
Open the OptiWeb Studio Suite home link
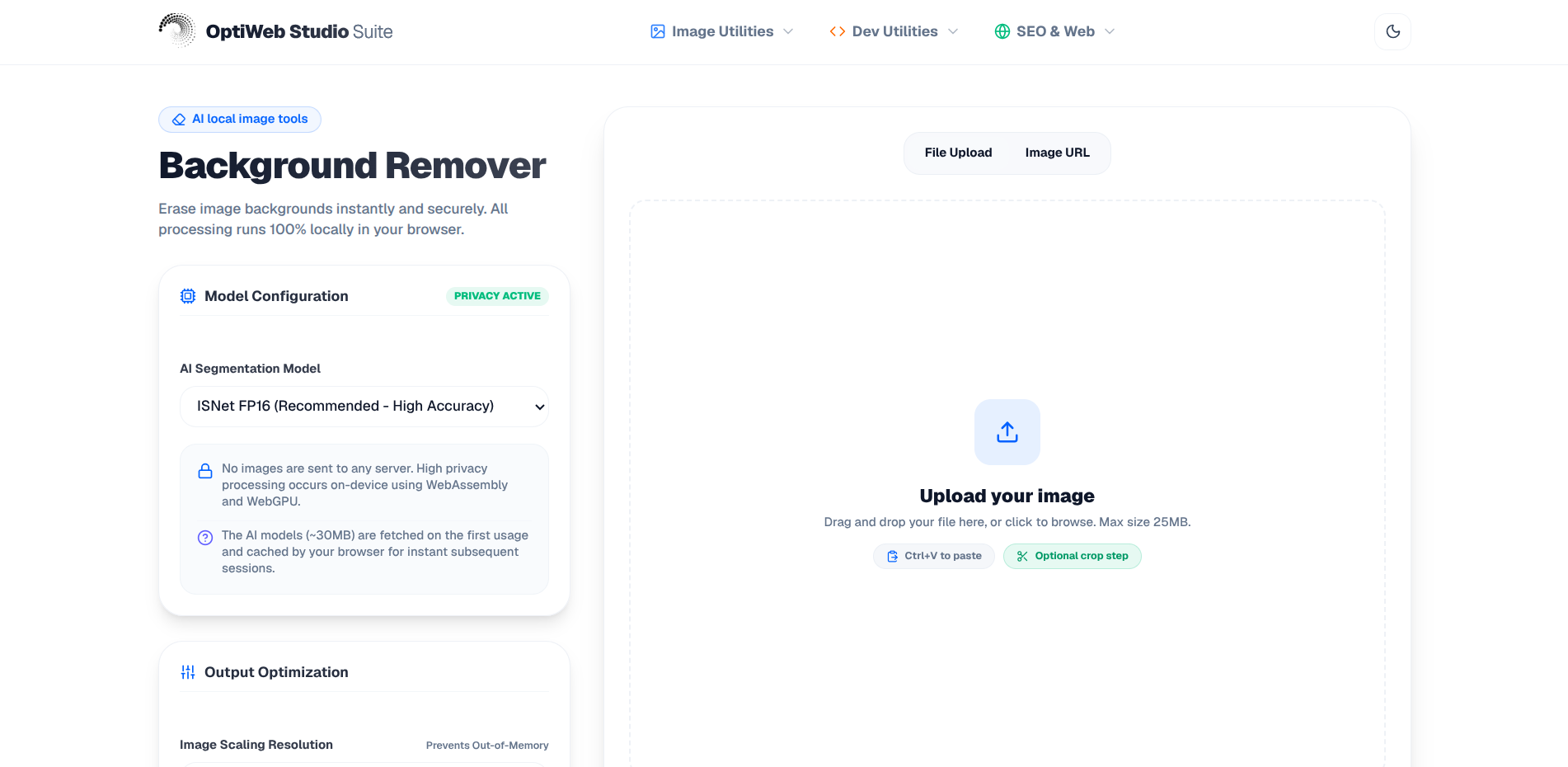(x=275, y=31)
